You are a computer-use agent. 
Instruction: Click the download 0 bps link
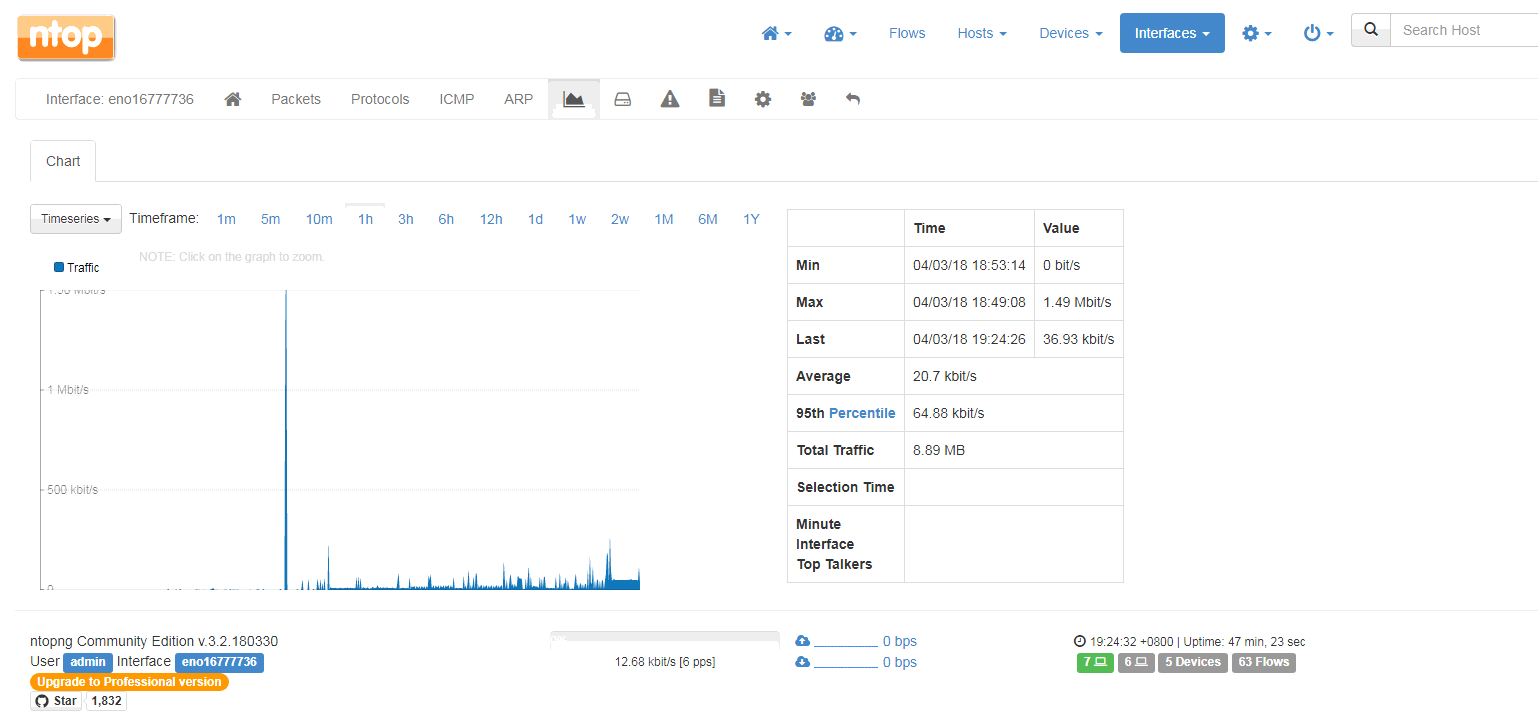pyautogui.click(x=899, y=662)
